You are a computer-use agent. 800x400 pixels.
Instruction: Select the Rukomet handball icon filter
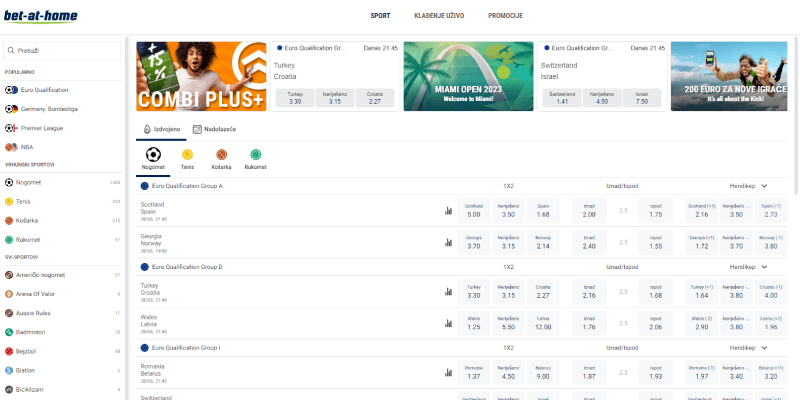pyautogui.click(x=256, y=159)
